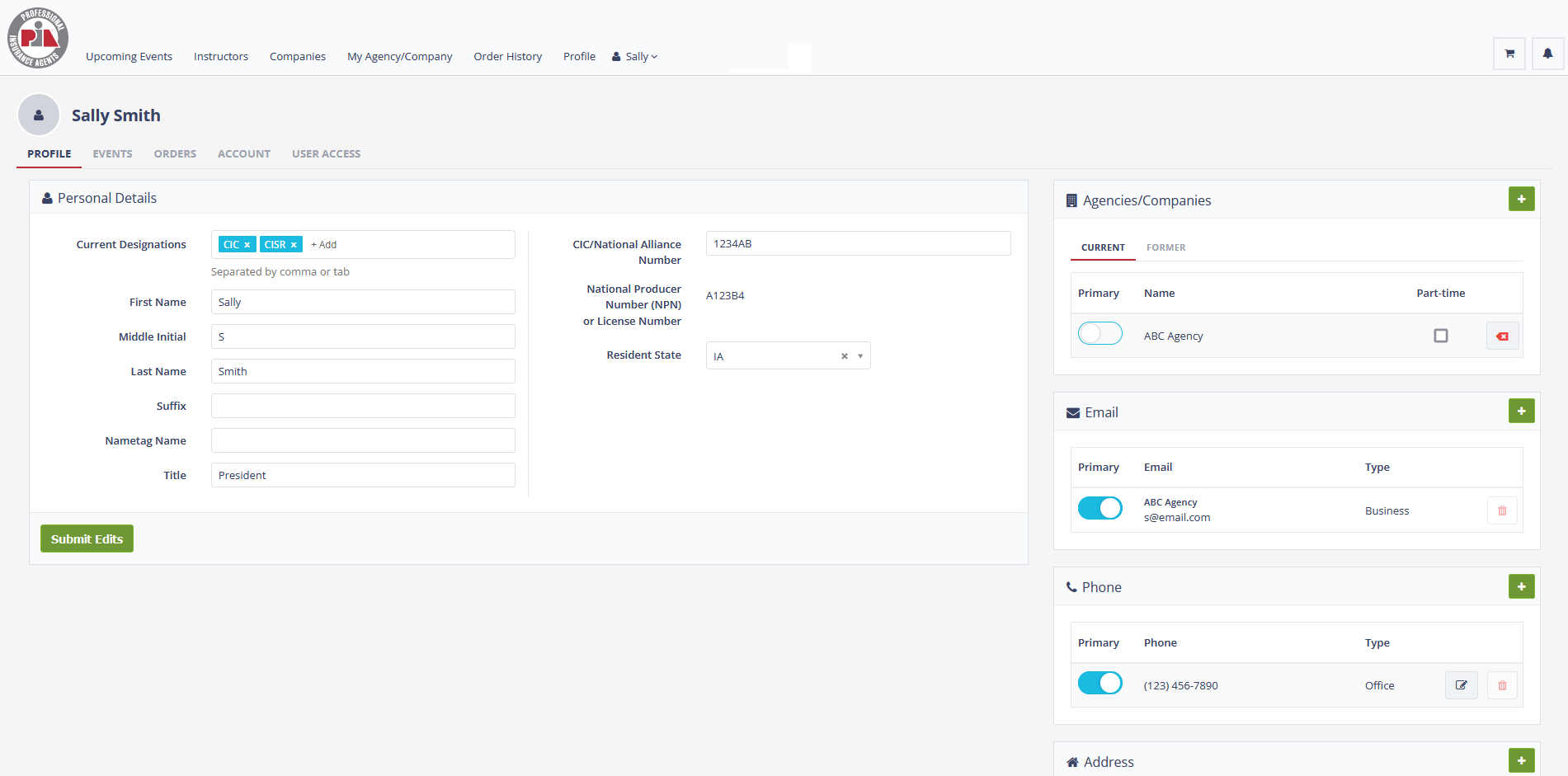Click the Submit Edits button
The height and width of the screenshot is (776, 1568).
click(x=87, y=539)
